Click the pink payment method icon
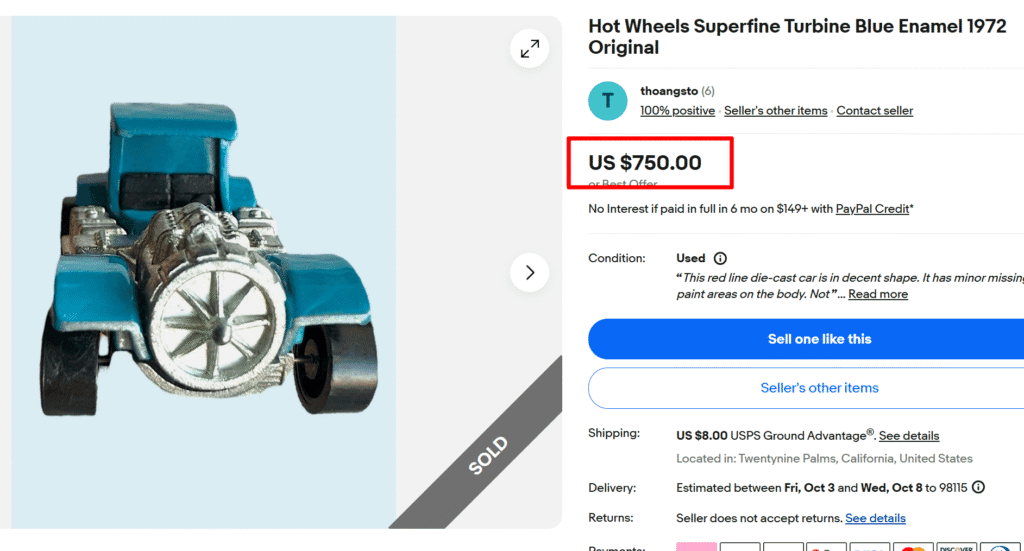The image size is (1024, 551). coord(696,547)
